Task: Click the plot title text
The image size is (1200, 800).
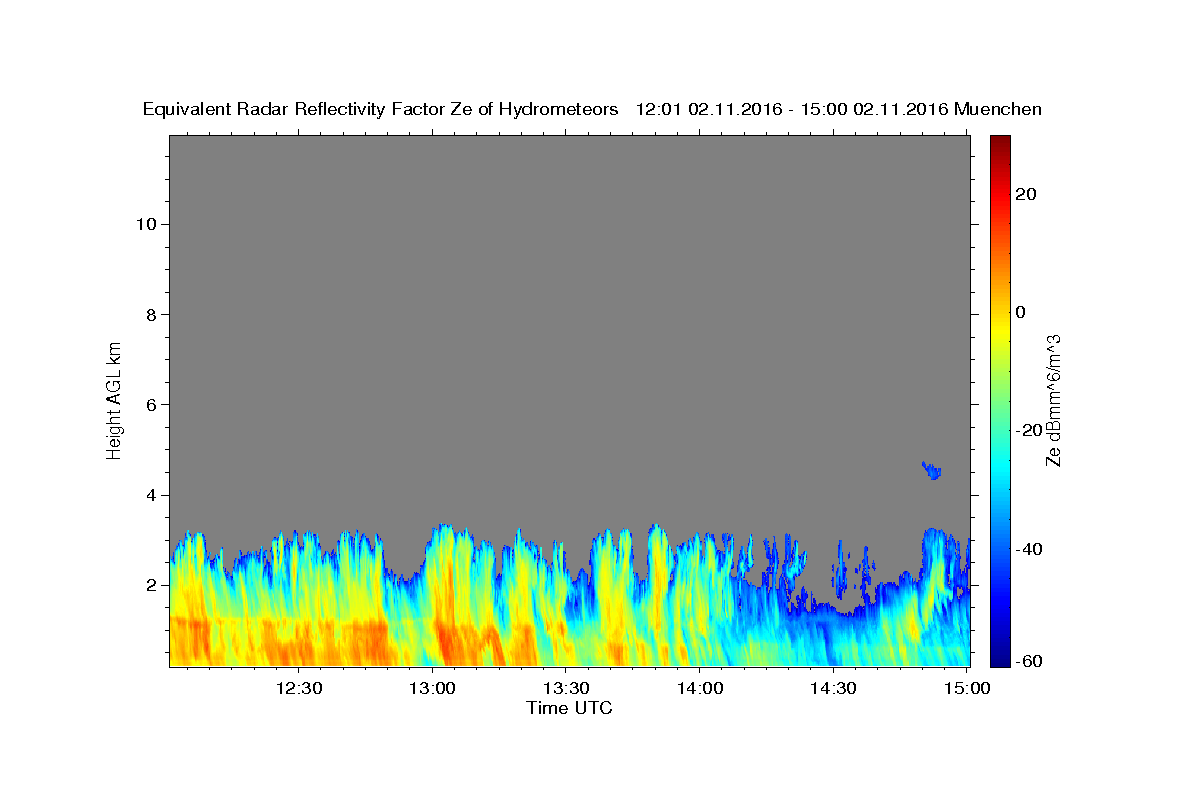Action: (x=593, y=109)
